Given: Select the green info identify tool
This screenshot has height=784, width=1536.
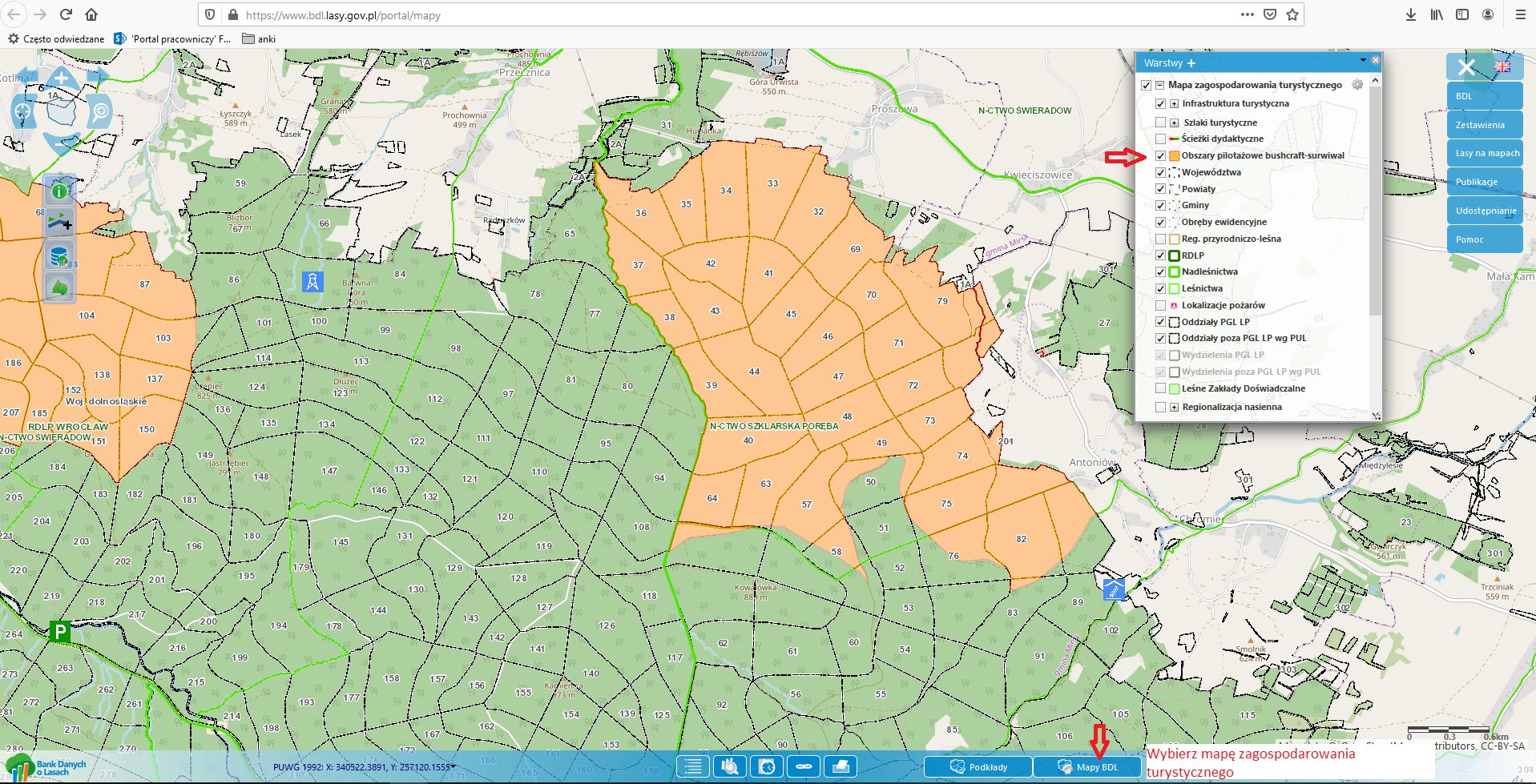Looking at the screenshot, I should [x=59, y=191].
